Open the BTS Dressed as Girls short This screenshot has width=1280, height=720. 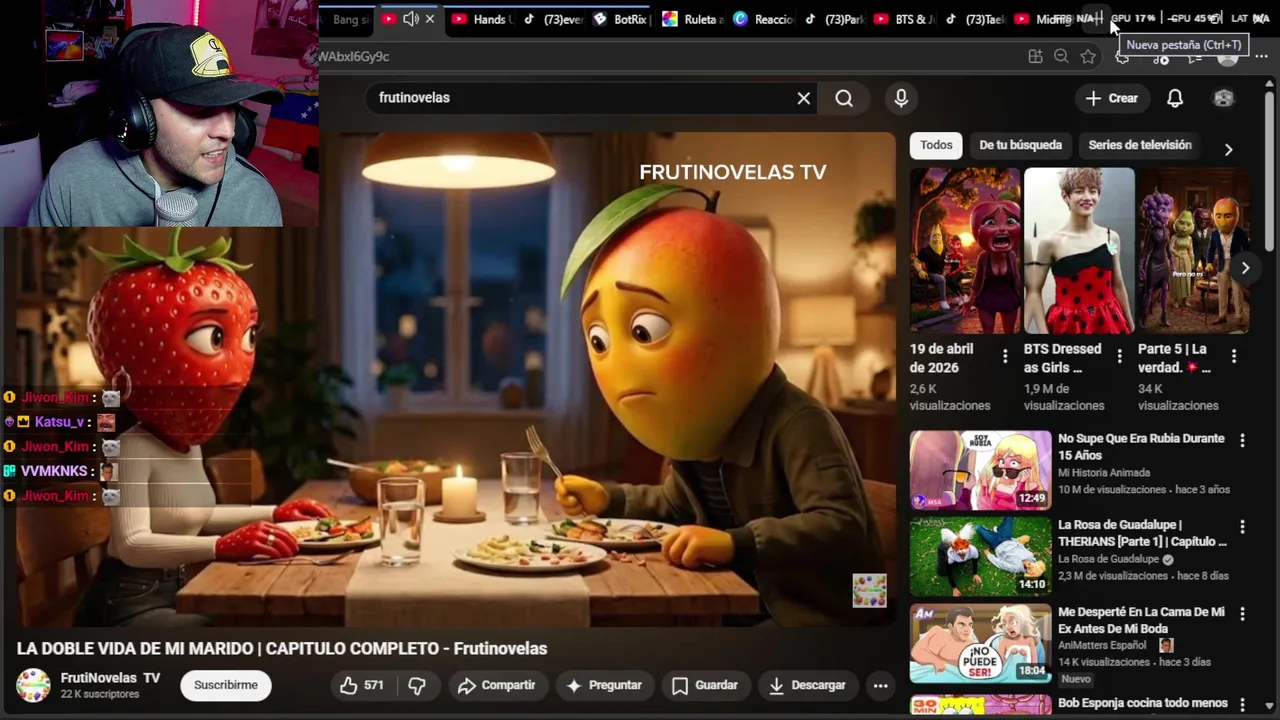[1079, 250]
